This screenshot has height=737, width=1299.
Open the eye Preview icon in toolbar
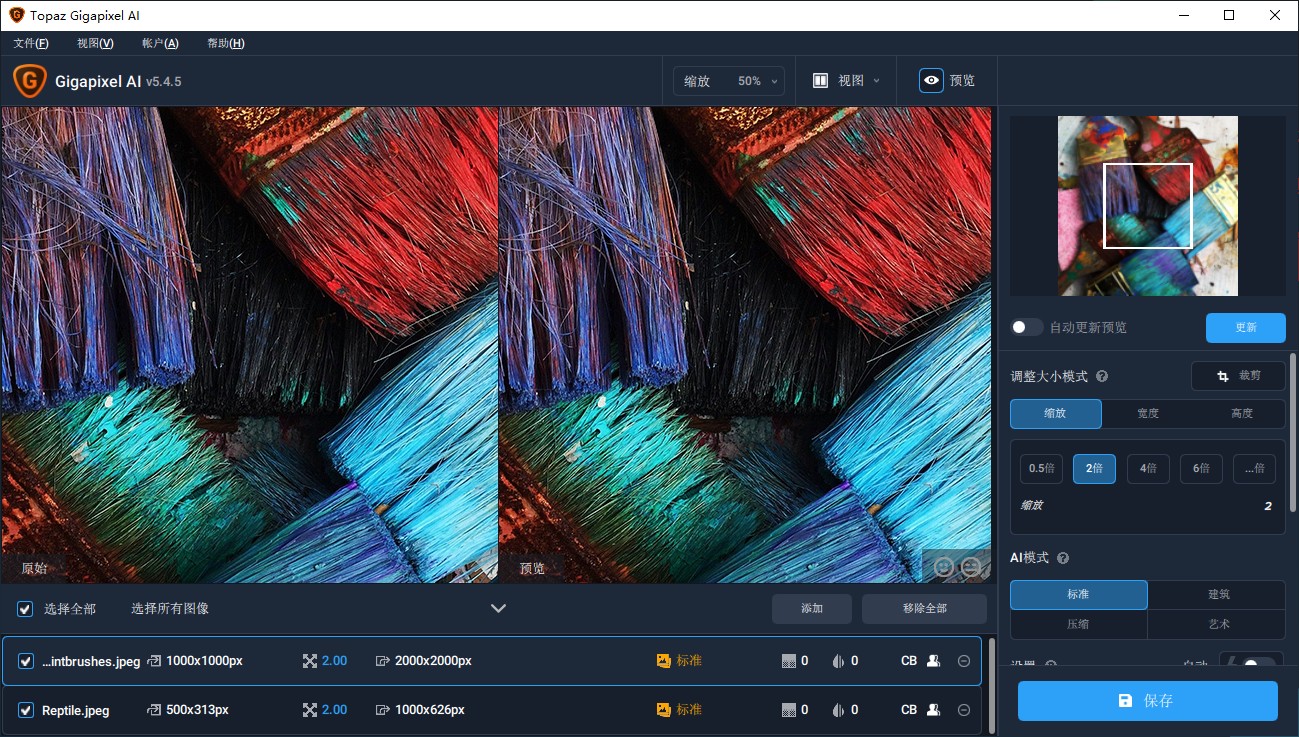(931, 80)
